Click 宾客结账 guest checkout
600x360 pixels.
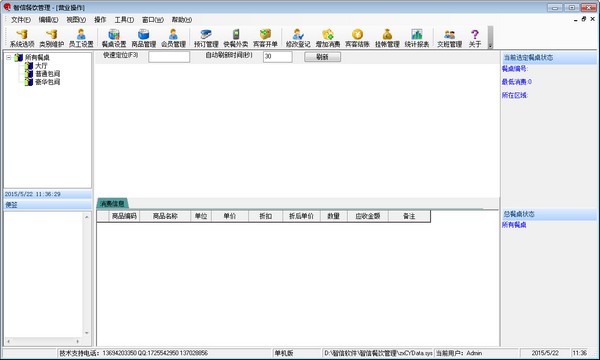(x=357, y=38)
